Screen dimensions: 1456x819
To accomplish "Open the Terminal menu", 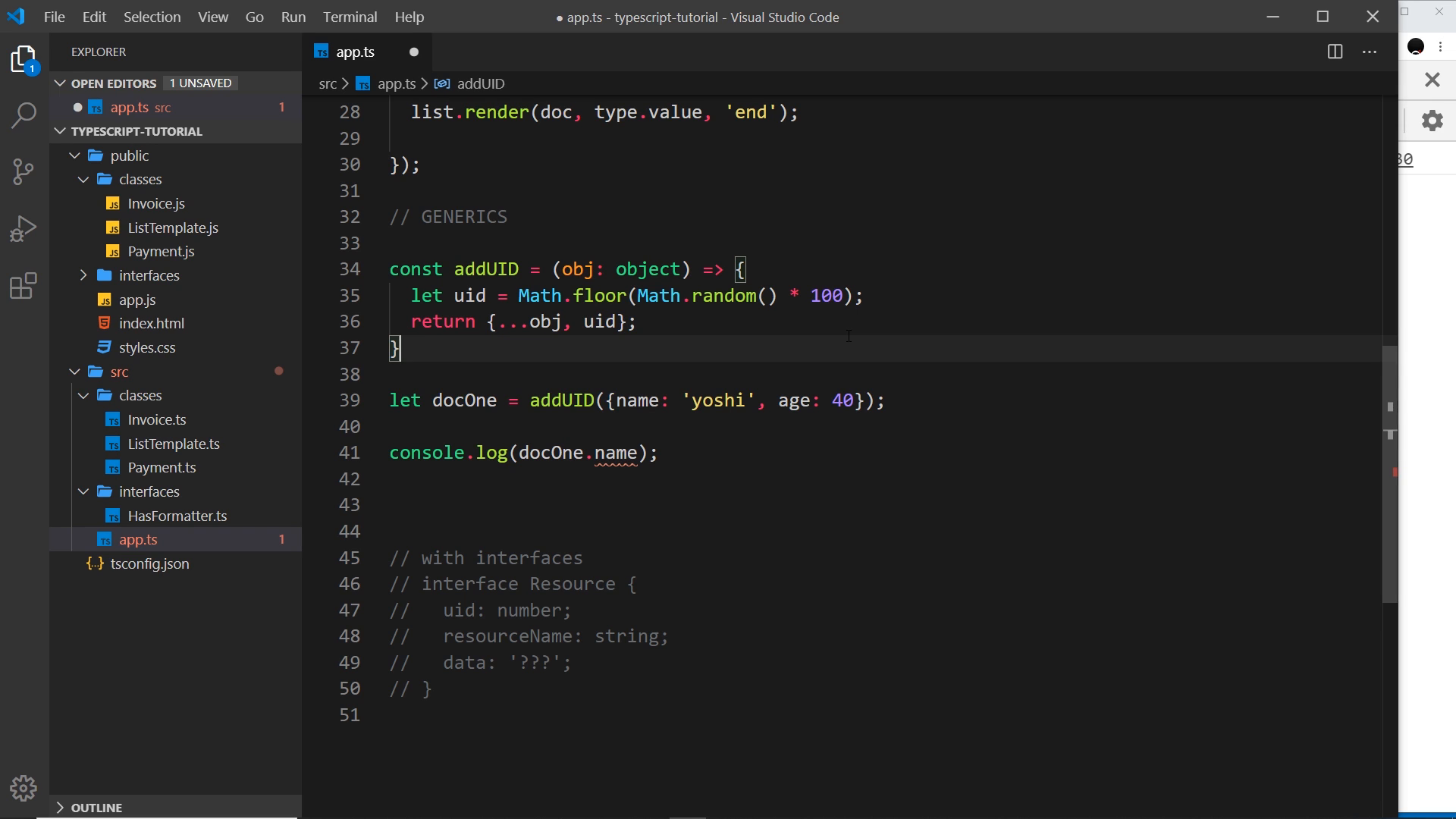I will pyautogui.click(x=350, y=17).
